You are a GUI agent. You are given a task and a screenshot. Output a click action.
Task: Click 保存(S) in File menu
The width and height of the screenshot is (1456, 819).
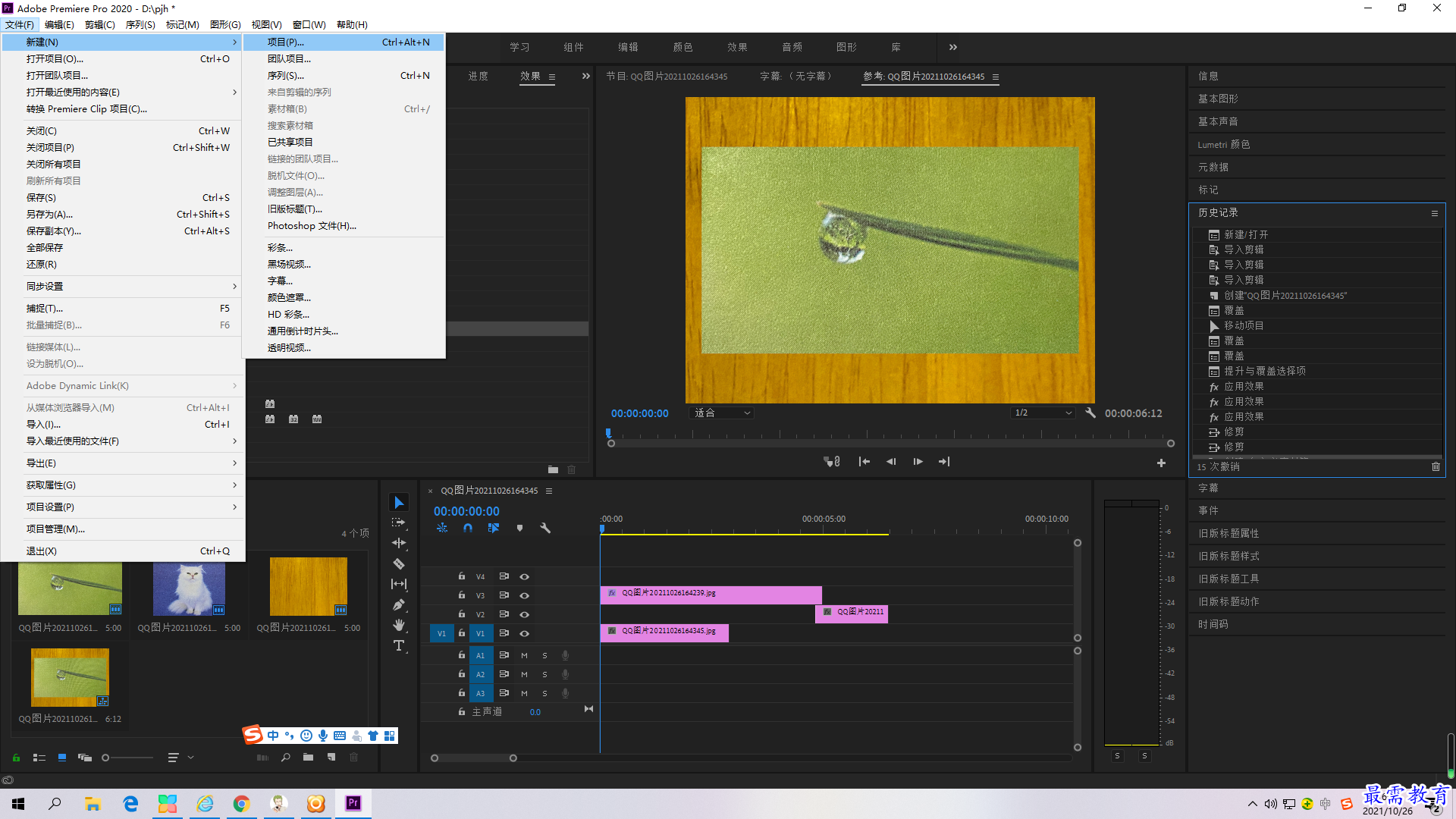pyautogui.click(x=123, y=198)
